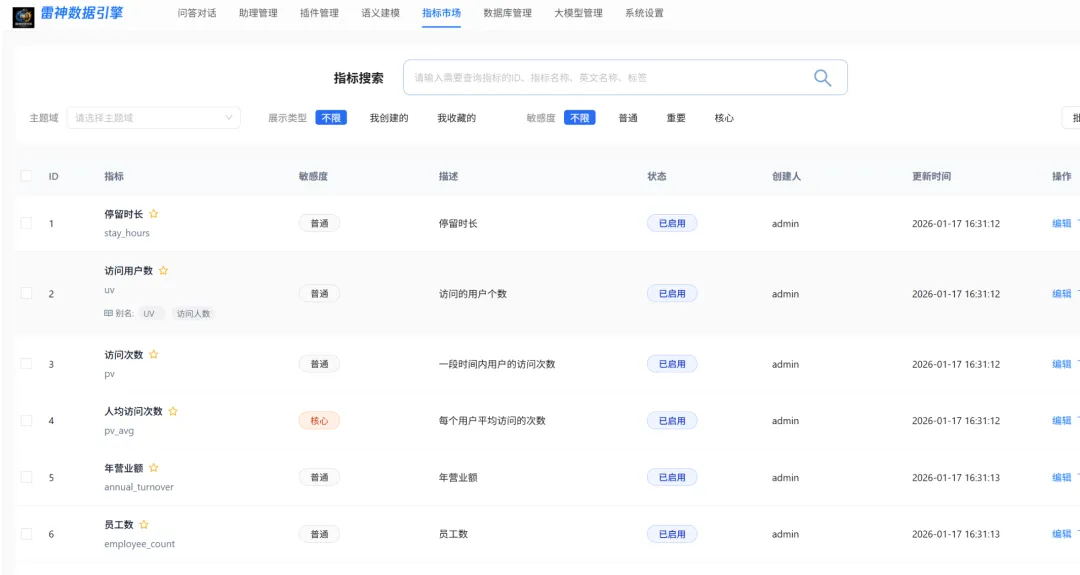Click description 每个用户平均访问的次数
Viewport: 1080px width, 575px height.
pyautogui.click(x=492, y=421)
